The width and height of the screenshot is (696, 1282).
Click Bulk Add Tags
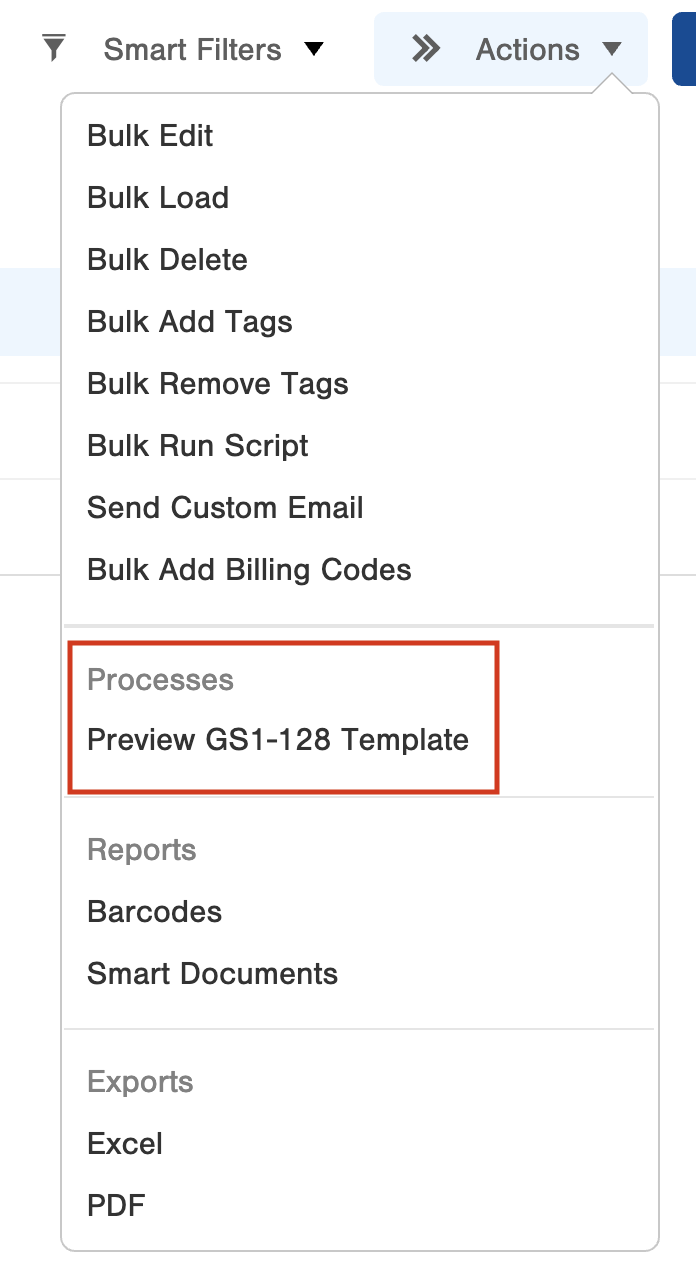pyautogui.click(x=189, y=322)
